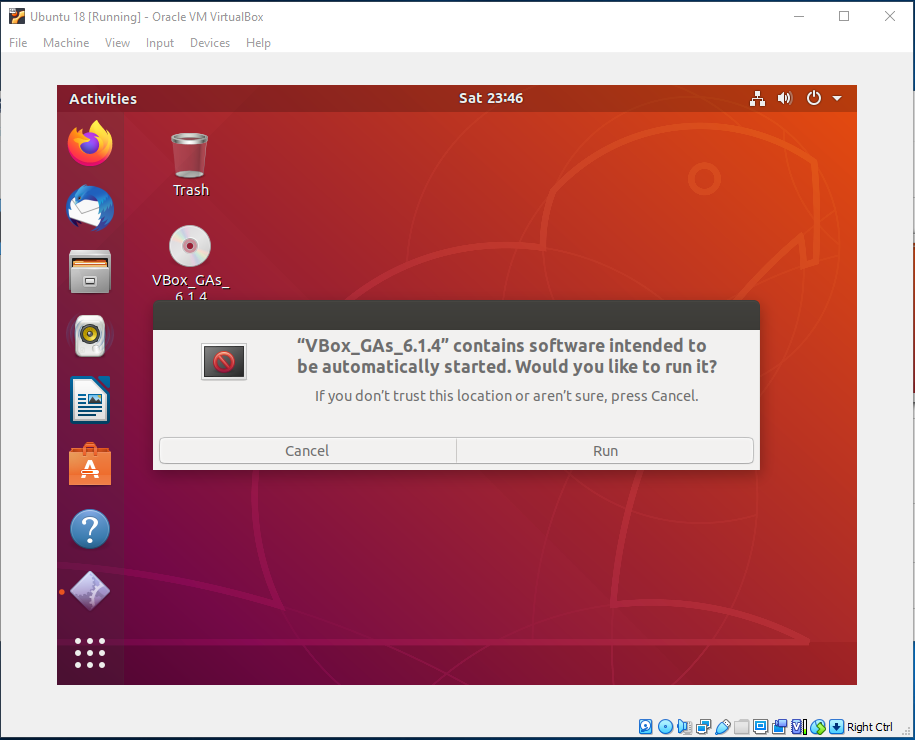This screenshot has width=915, height=740.
Task: Click the window resize grip corner
Action: 906,731
